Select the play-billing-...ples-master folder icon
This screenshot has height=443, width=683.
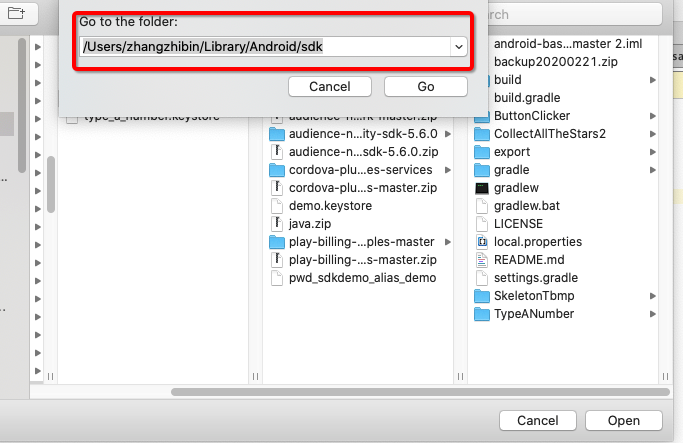pos(277,242)
